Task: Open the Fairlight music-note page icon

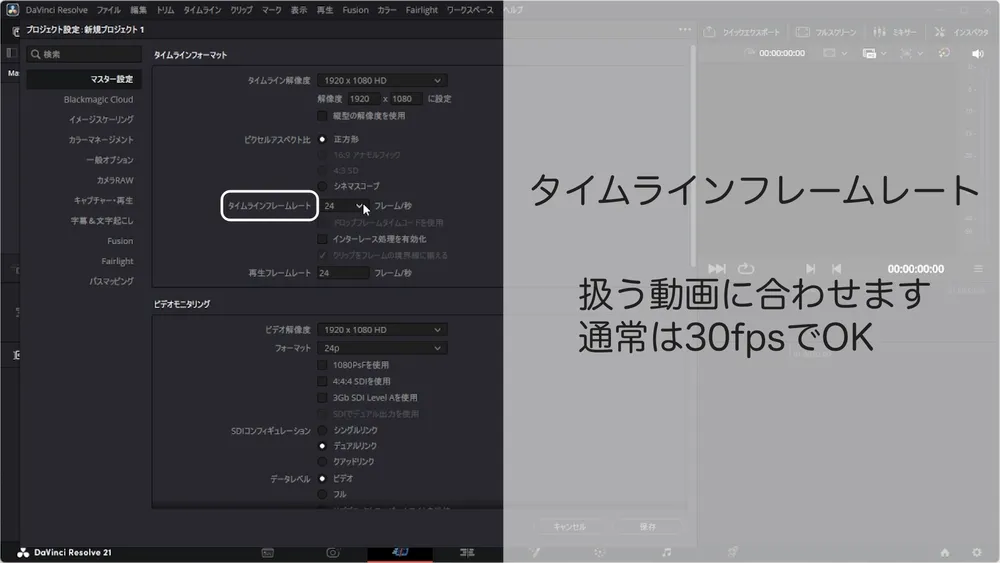Action: pos(666,552)
